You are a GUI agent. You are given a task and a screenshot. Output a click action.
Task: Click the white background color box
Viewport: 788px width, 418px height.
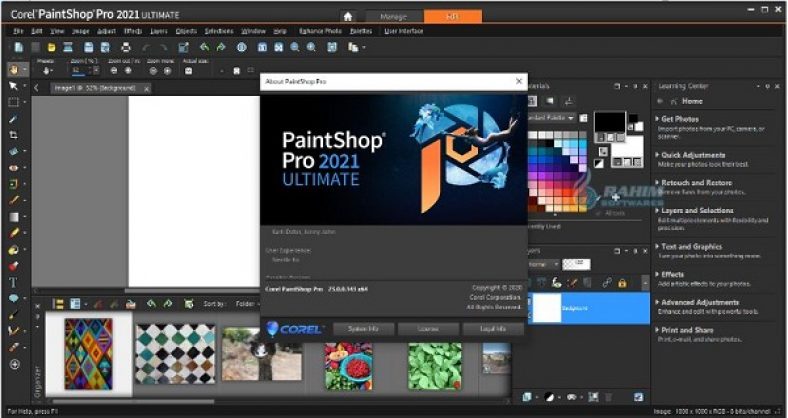click(x=627, y=147)
